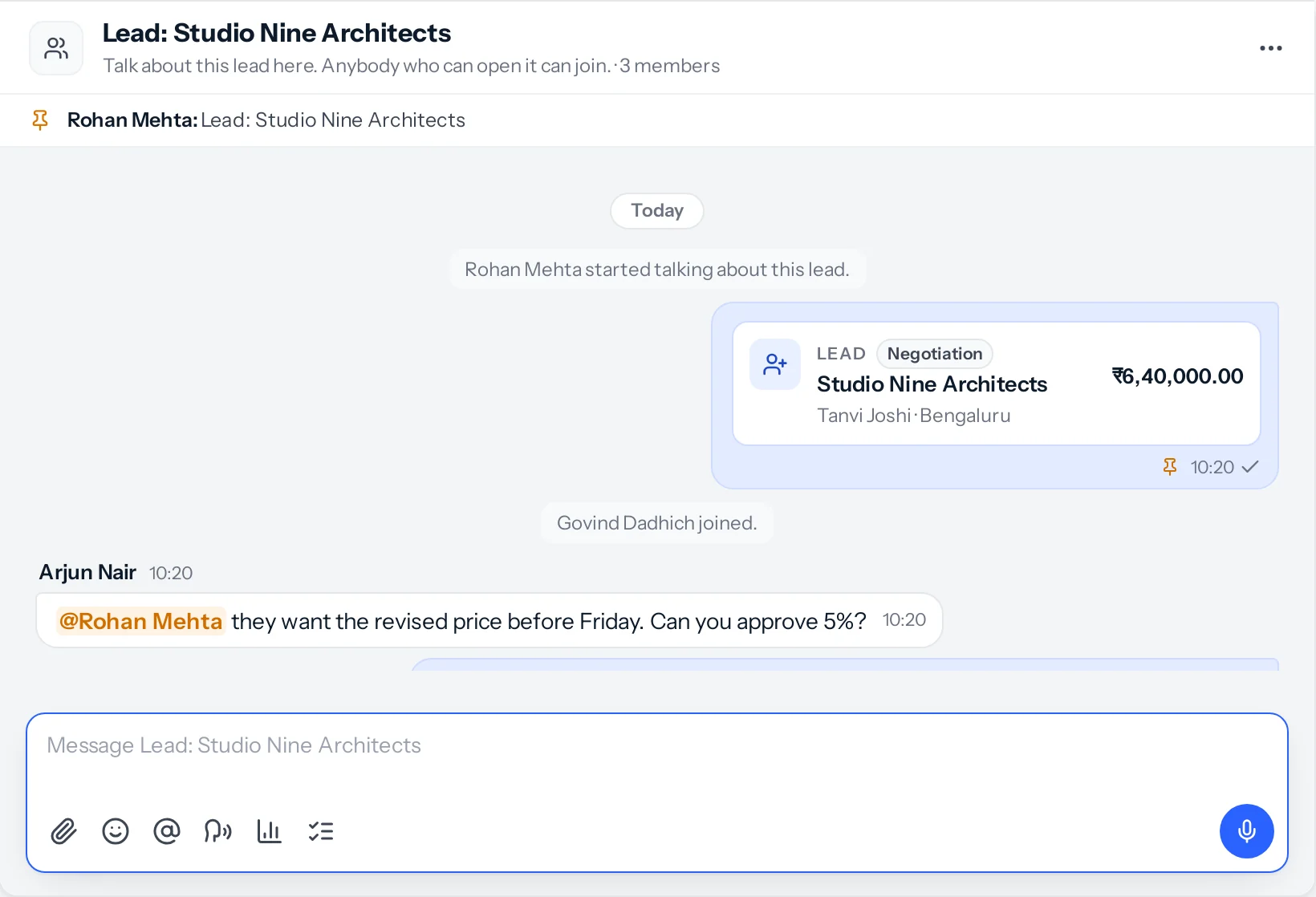Click the pin icon beside 10:20 on lead card
Viewport: 1316px width, 897px height.
1170,467
